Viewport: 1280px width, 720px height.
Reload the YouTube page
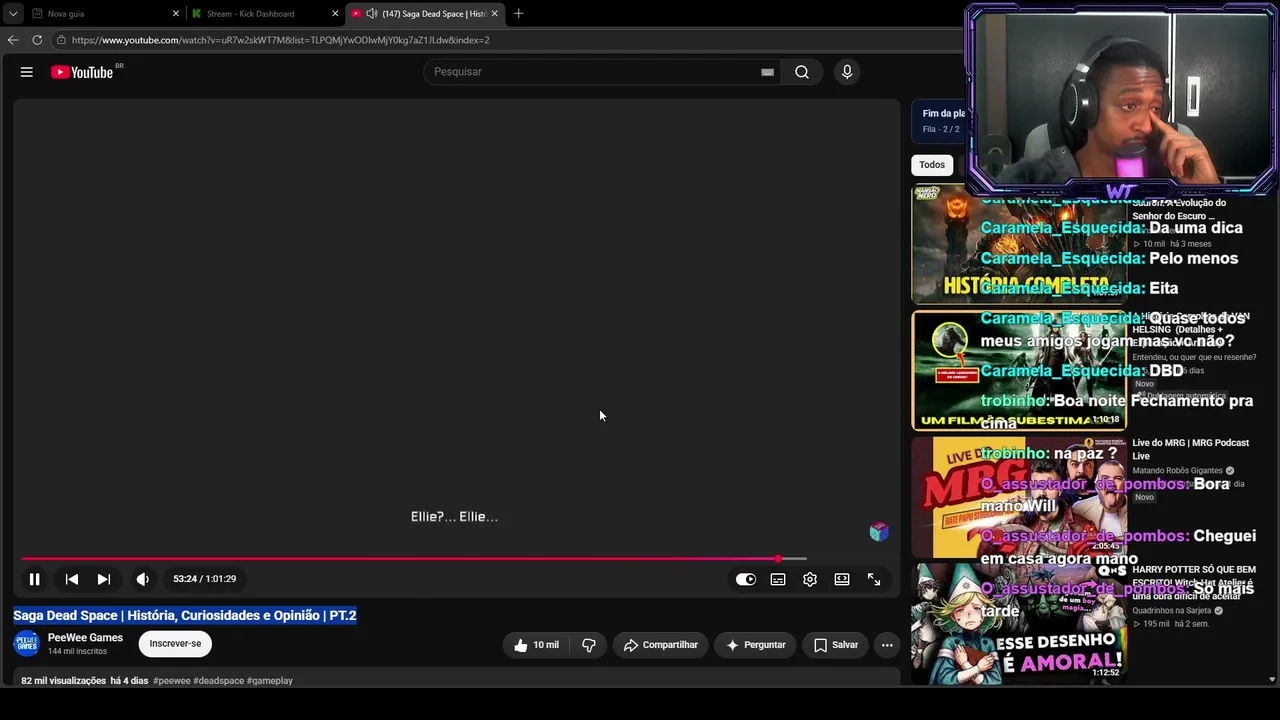[37, 40]
